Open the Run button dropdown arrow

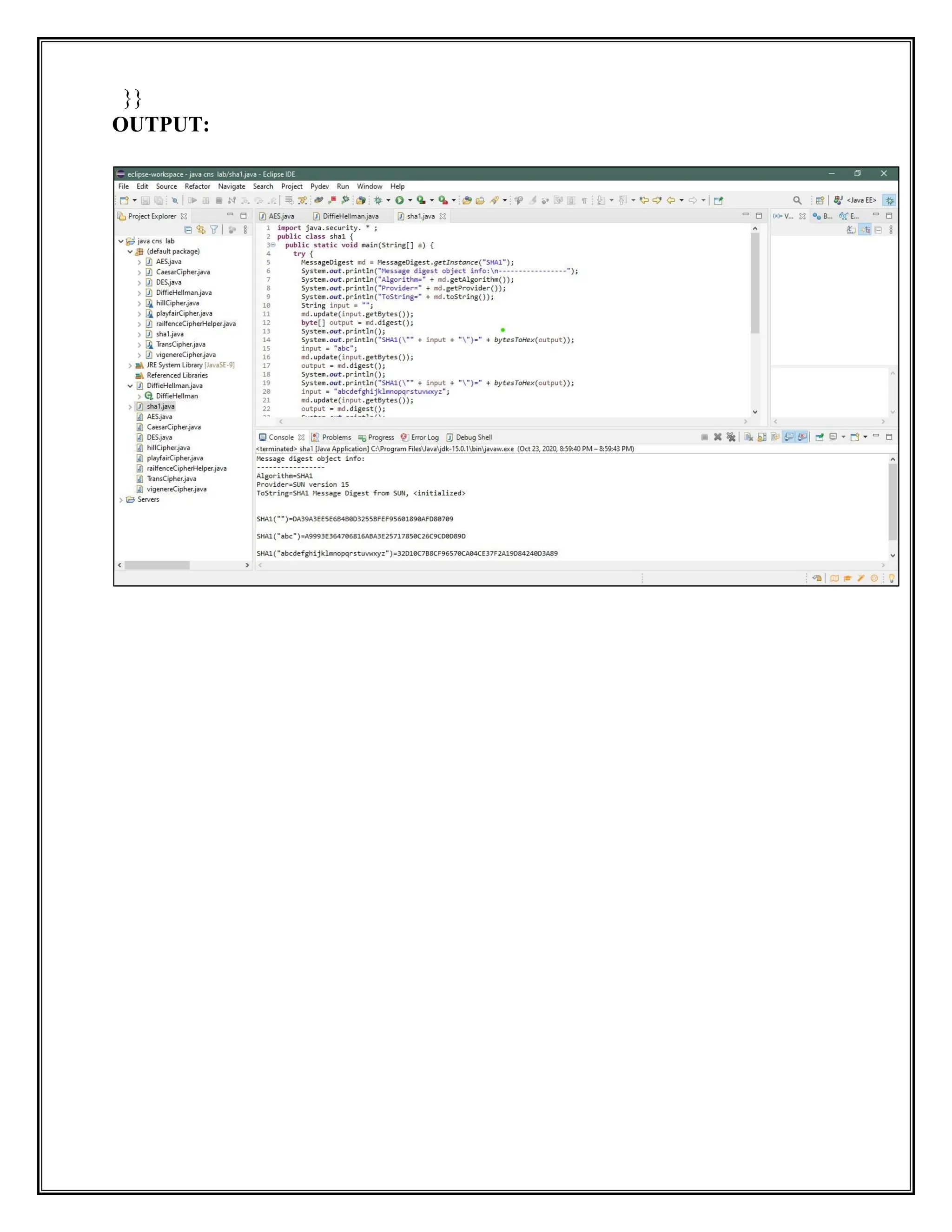tap(410, 200)
